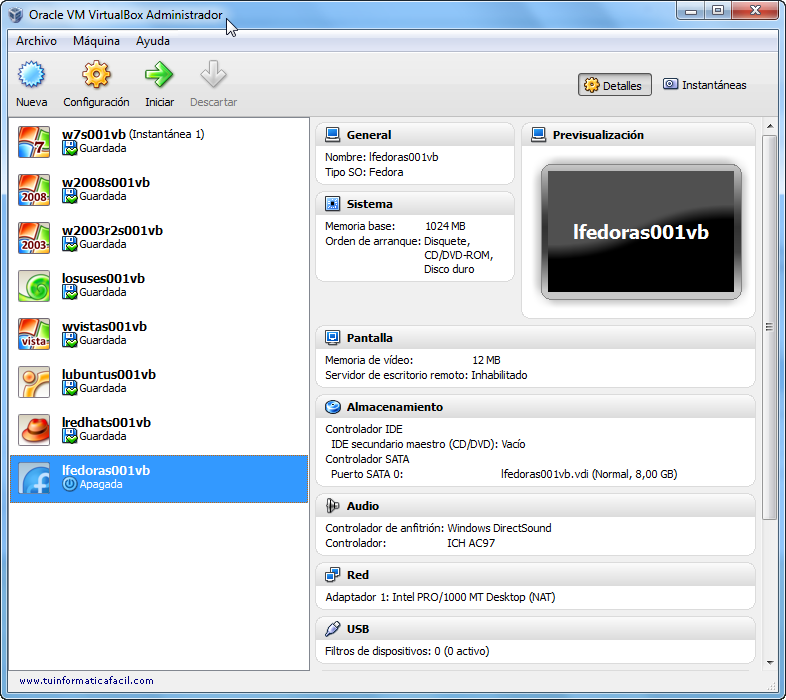Click 'Controlador de anfitrión: Windows DirectSound'

(438, 528)
